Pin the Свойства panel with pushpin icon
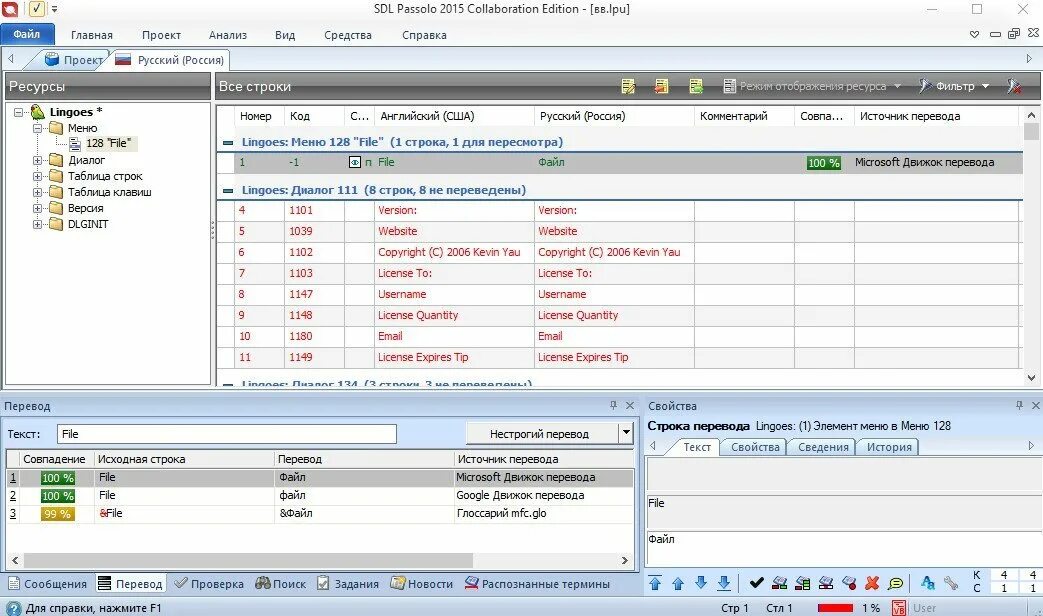Viewport: 1043px width, 616px height. pyautogui.click(x=1019, y=405)
